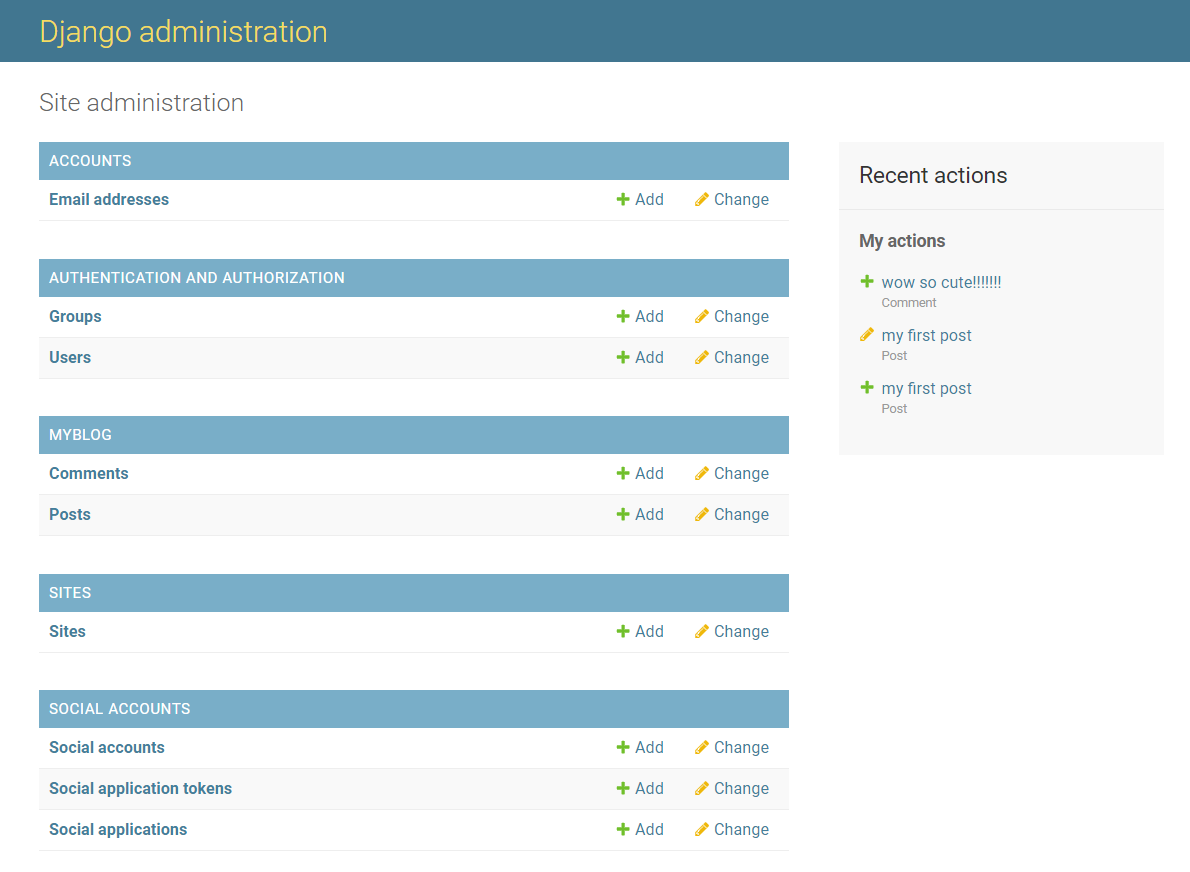Click the pencil icon in Groups row

coord(702,316)
